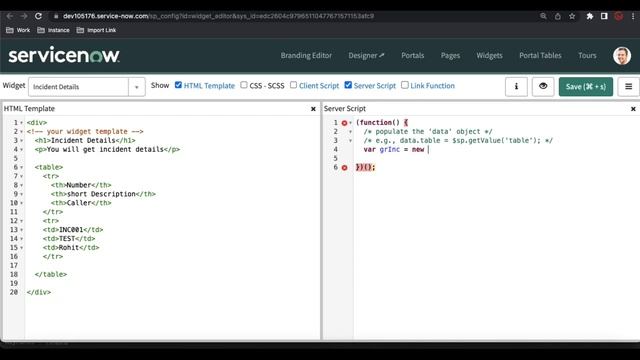640x360 pixels.
Task: Open red browser profile icon
Action: [x=619, y=16]
